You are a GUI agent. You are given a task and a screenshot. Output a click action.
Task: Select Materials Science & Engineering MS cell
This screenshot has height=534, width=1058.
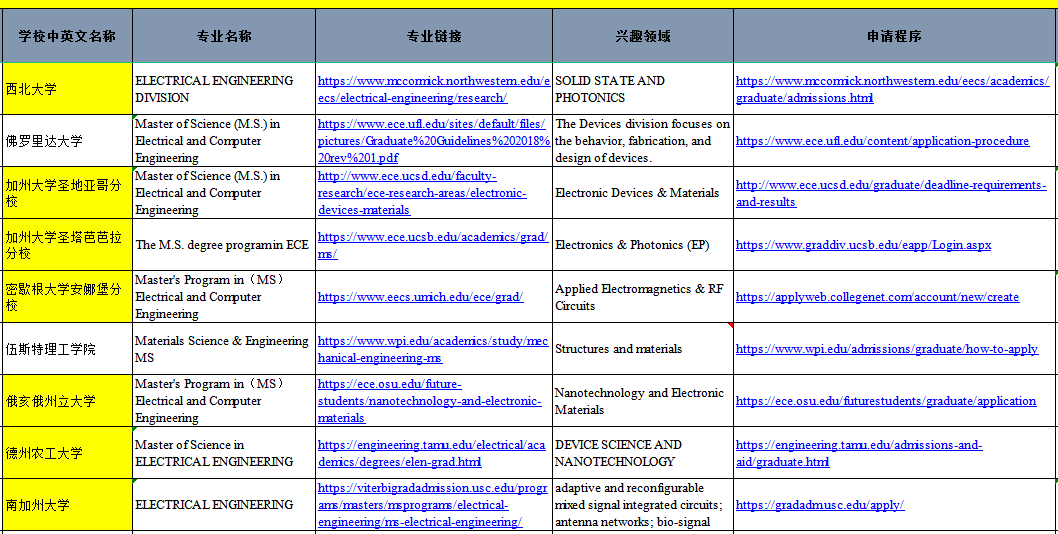(x=224, y=349)
